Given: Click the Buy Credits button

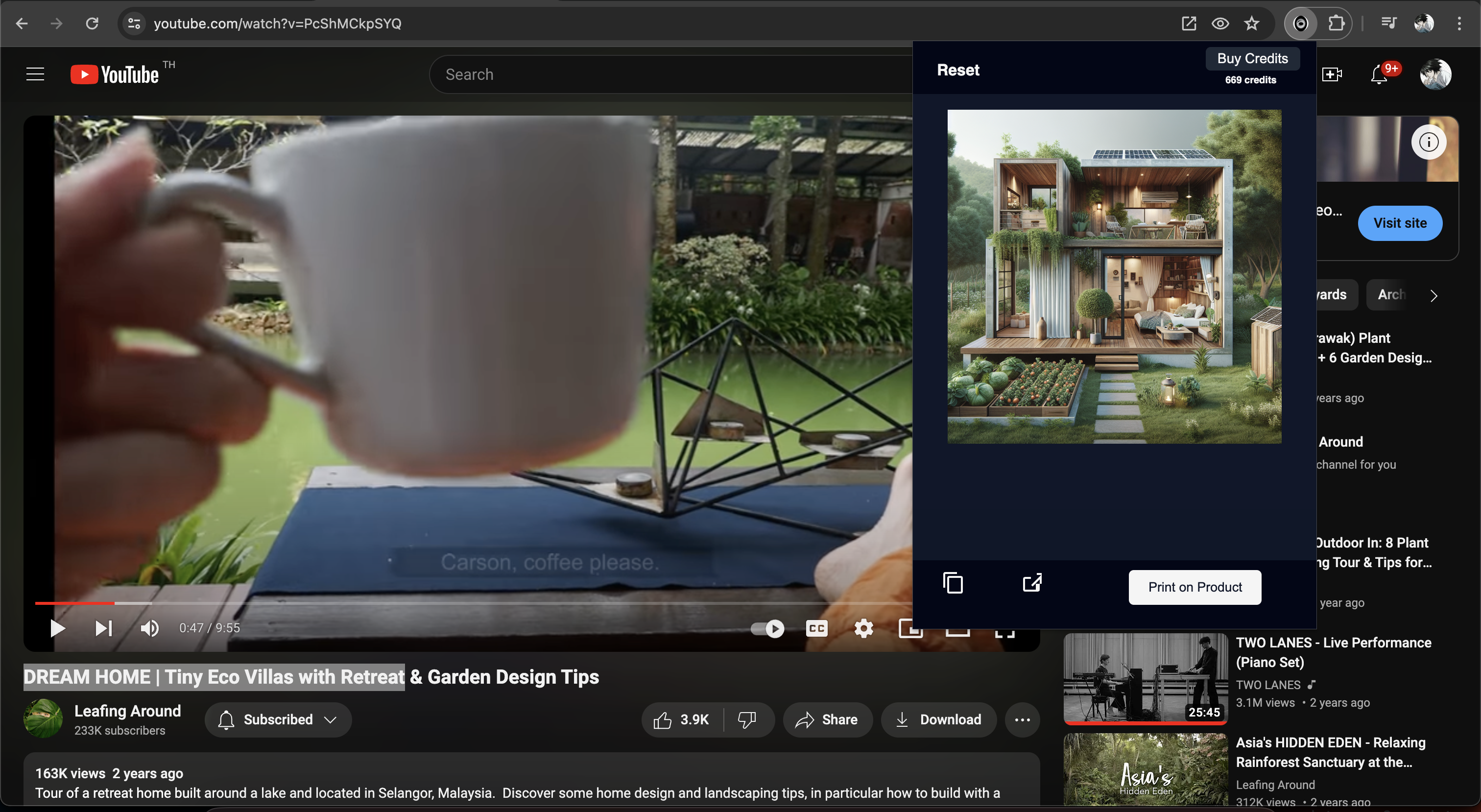Looking at the screenshot, I should click(1252, 59).
